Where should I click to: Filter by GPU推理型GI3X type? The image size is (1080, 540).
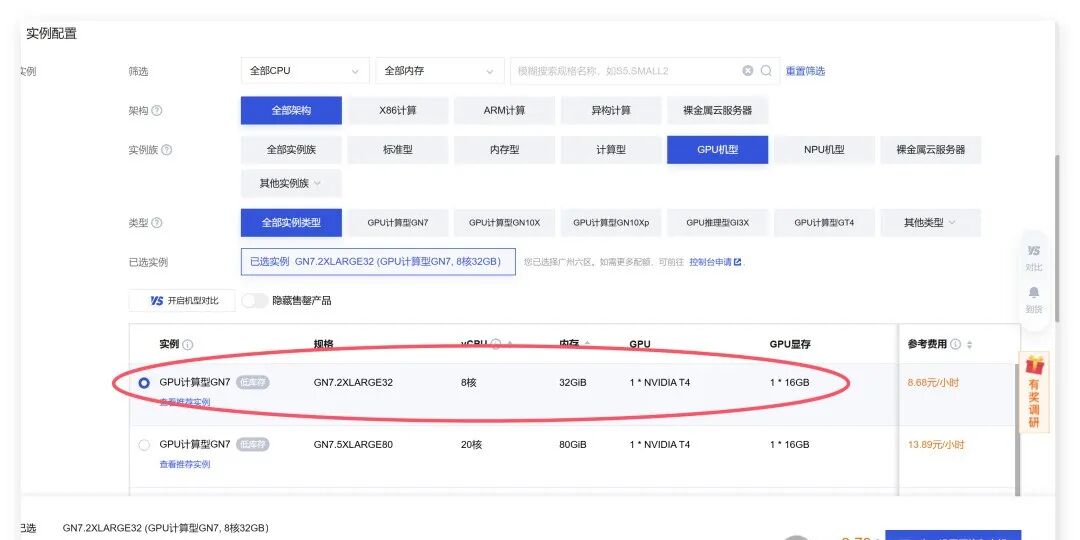(718, 223)
